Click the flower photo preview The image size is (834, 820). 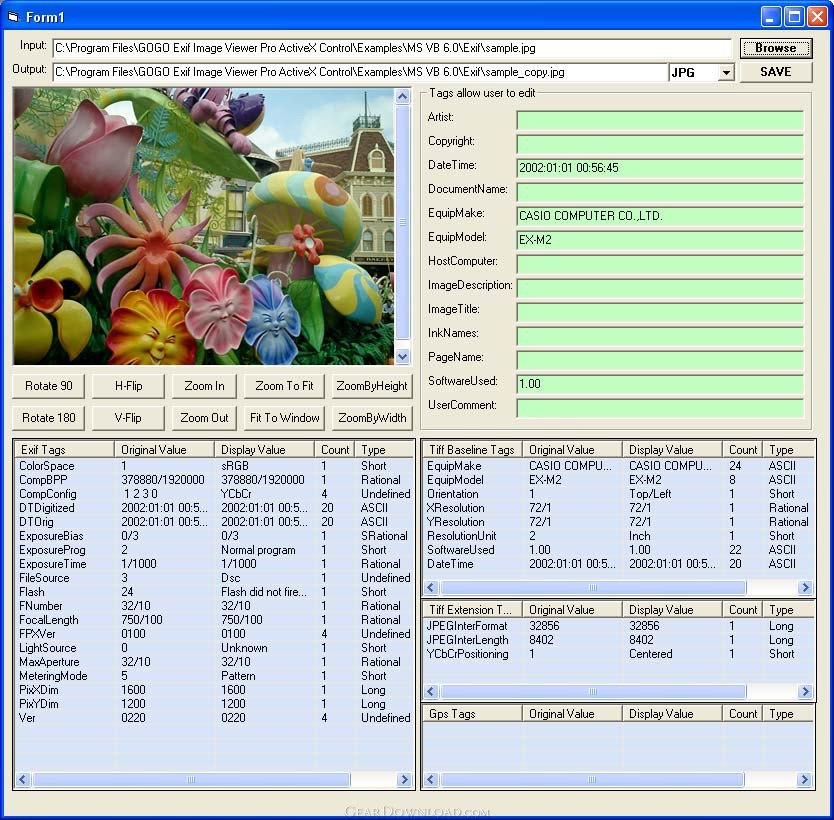point(204,227)
